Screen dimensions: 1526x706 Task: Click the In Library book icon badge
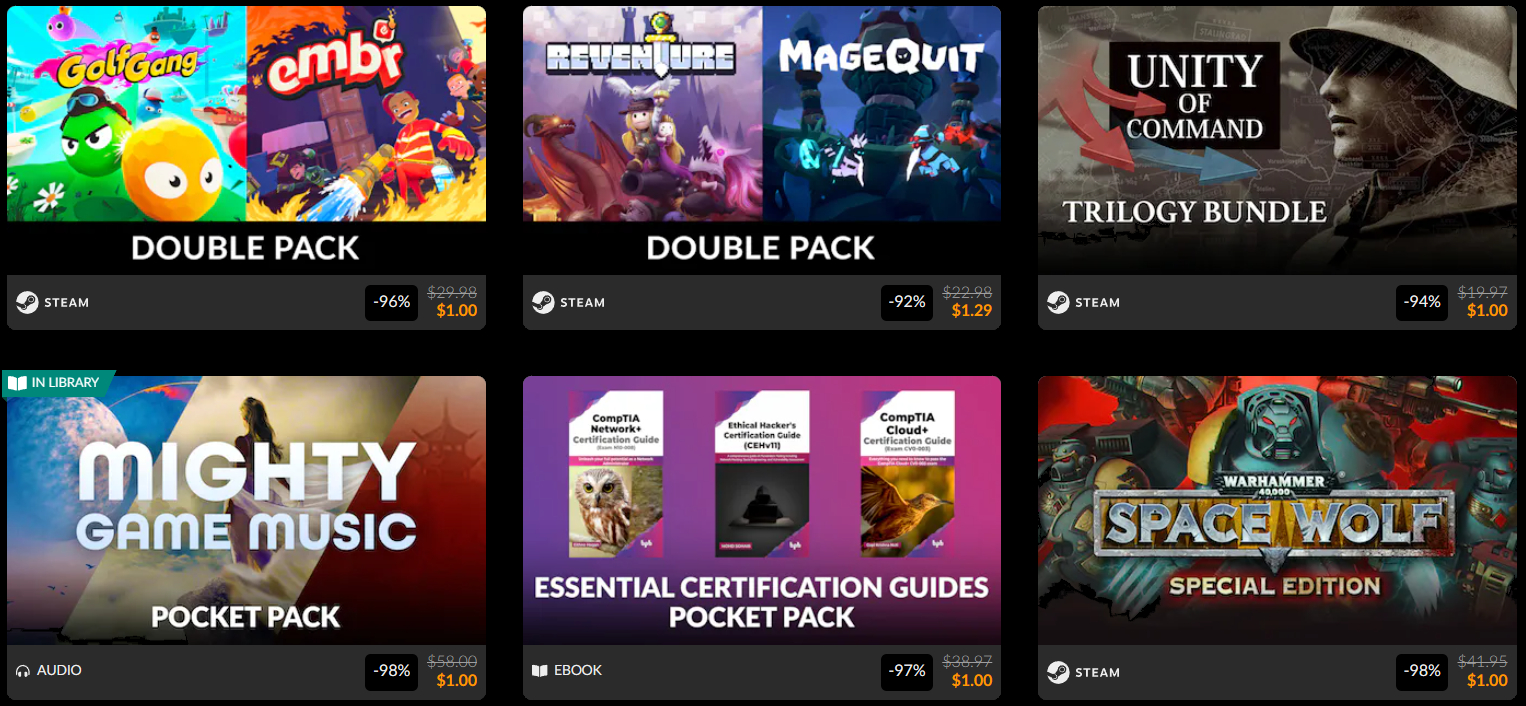pos(17,382)
